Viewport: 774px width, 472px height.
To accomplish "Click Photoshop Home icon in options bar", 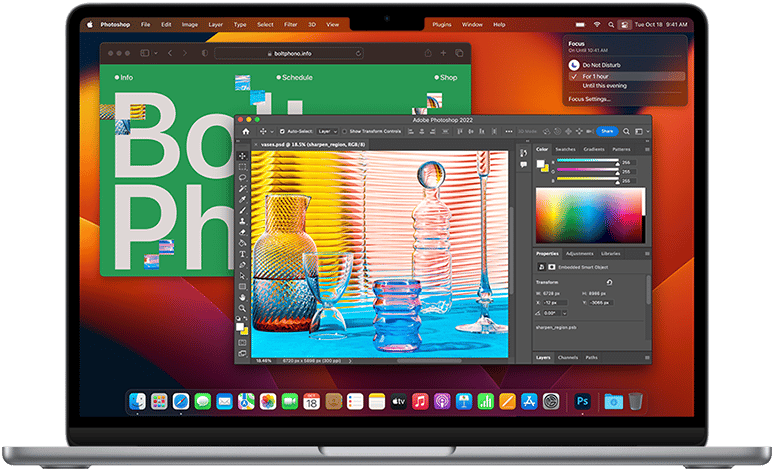I will (x=246, y=131).
